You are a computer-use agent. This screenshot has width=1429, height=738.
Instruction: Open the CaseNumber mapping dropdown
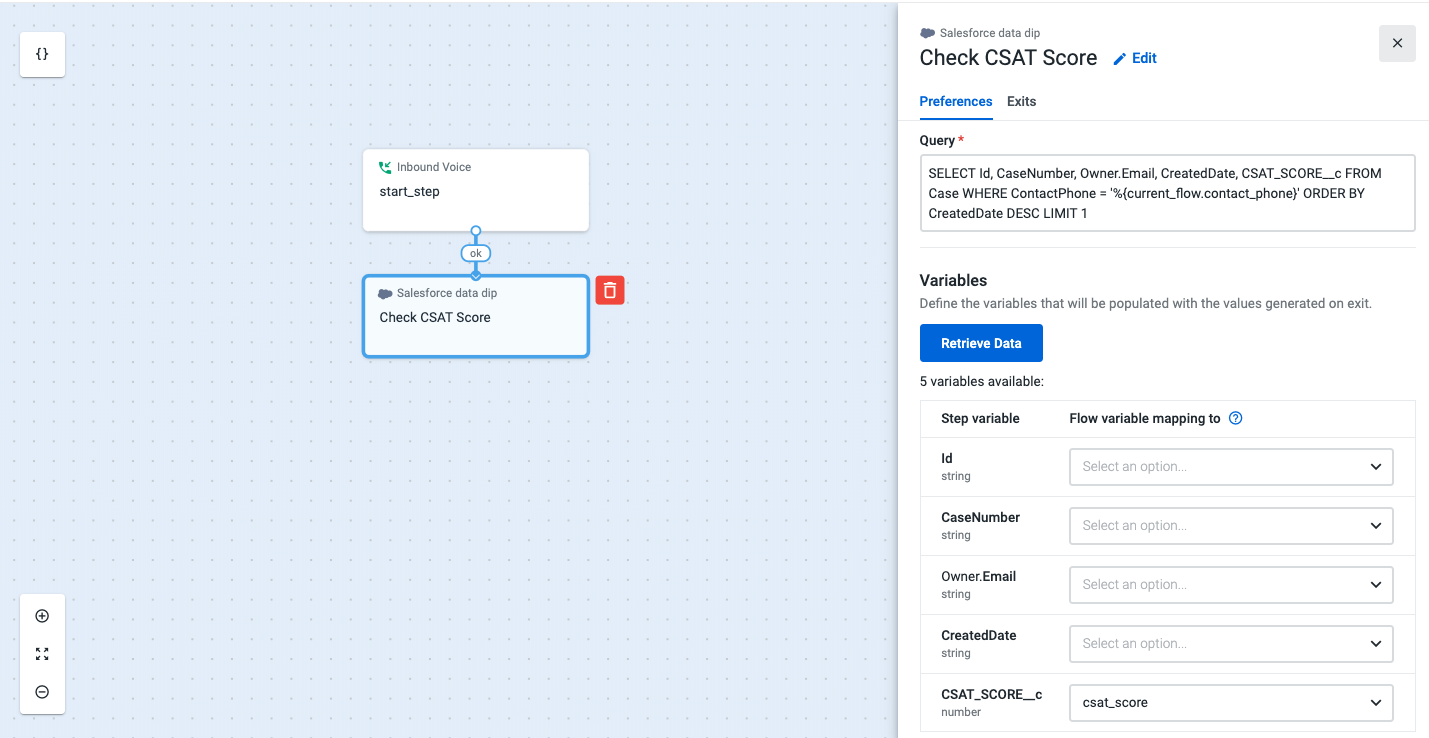pyautogui.click(x=1230, y=525)
